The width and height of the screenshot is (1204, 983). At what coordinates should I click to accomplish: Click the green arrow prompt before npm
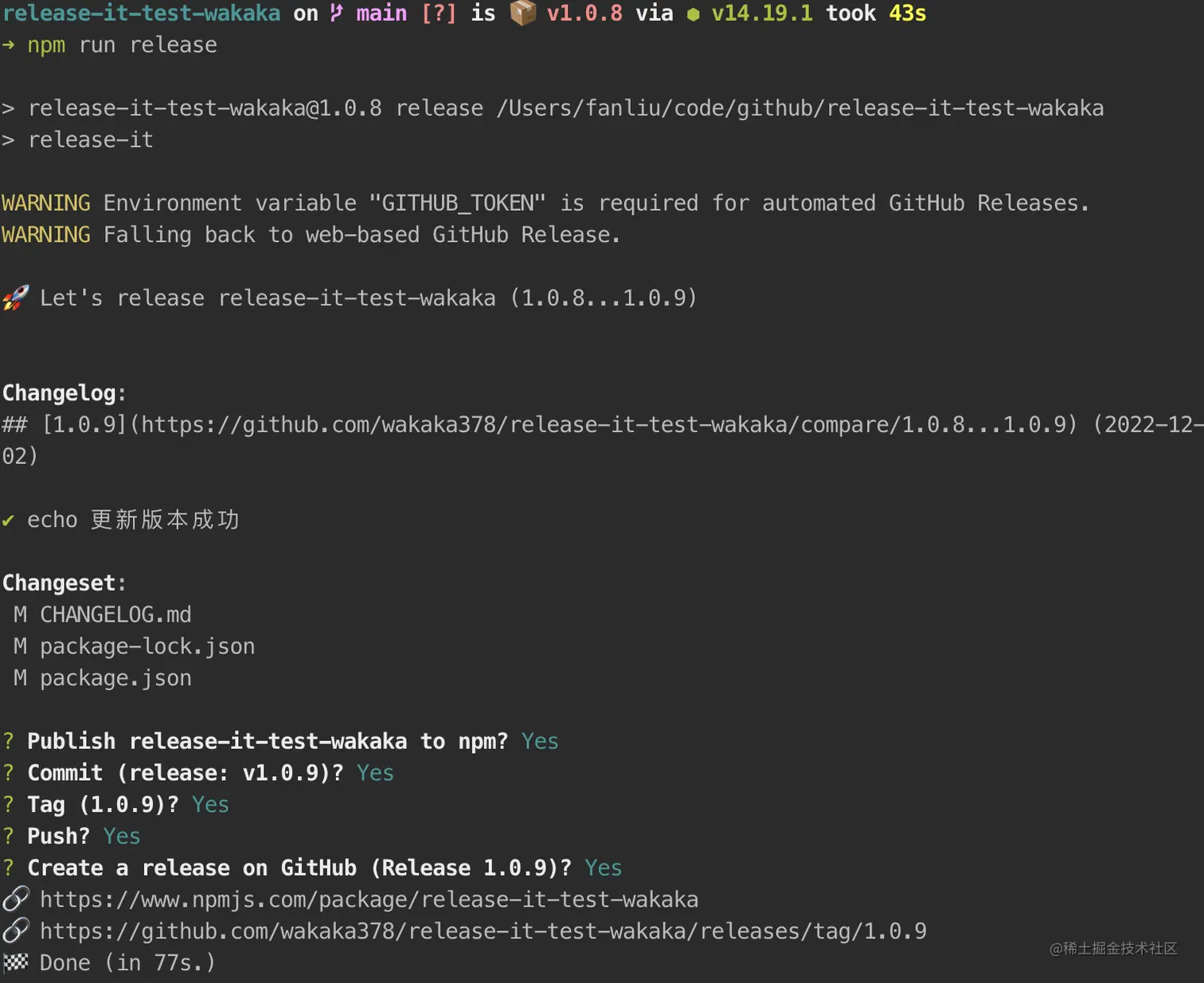[8, 45]
